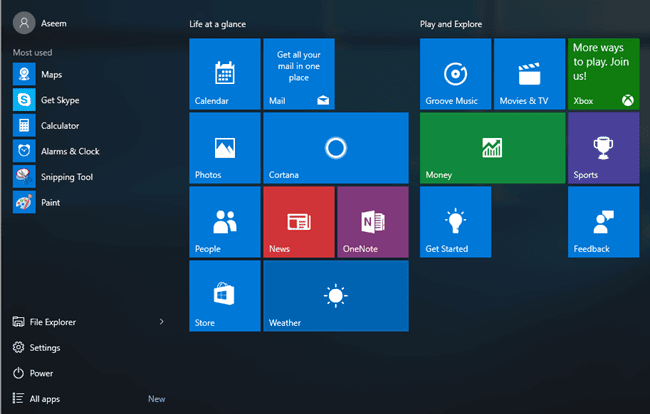Open the Power options menu
The width and height of the screenshot is (650, 414).
pyautogui.click(x=40, y=373)
